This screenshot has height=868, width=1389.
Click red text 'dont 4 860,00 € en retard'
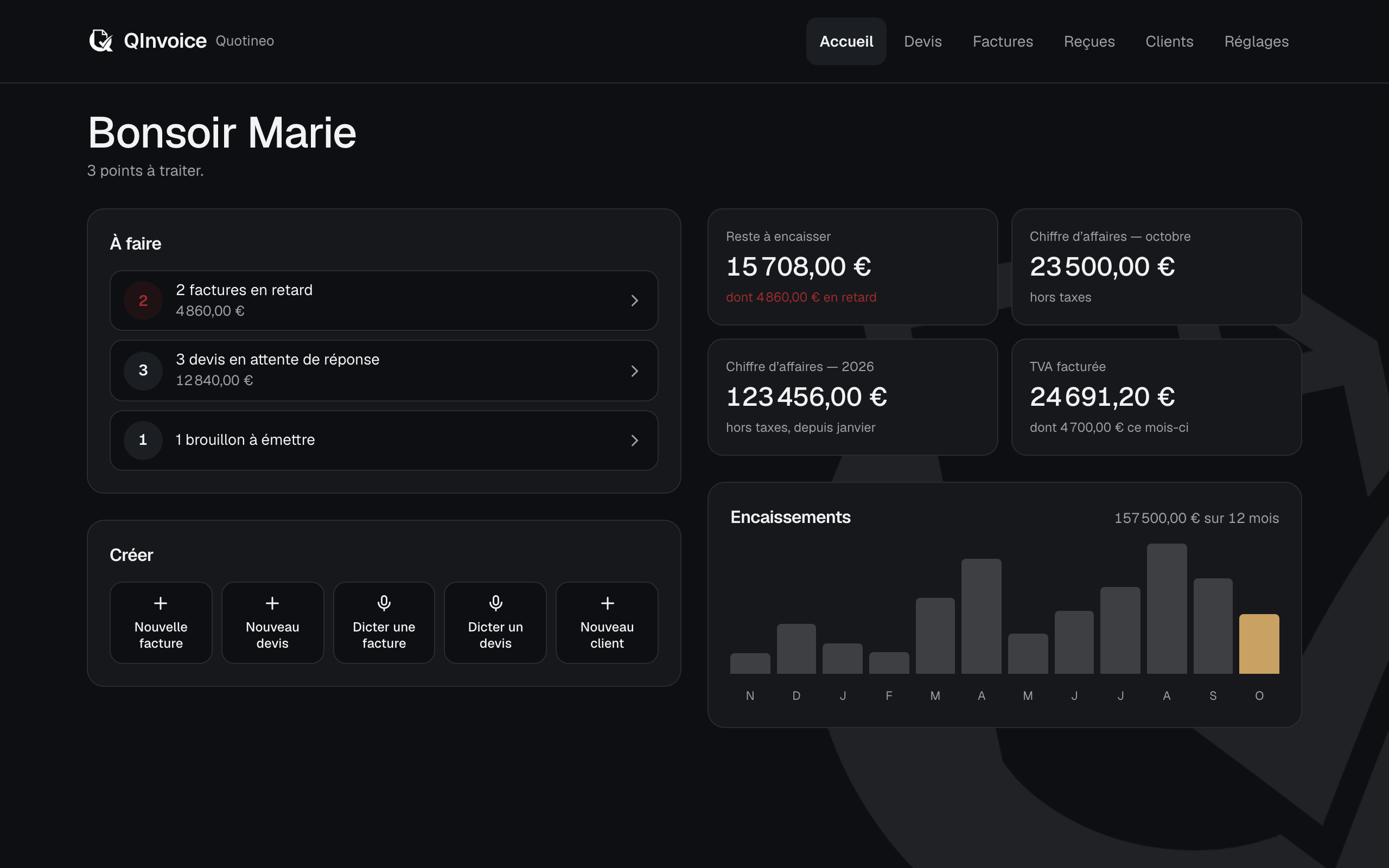click(x=801, y=297)
